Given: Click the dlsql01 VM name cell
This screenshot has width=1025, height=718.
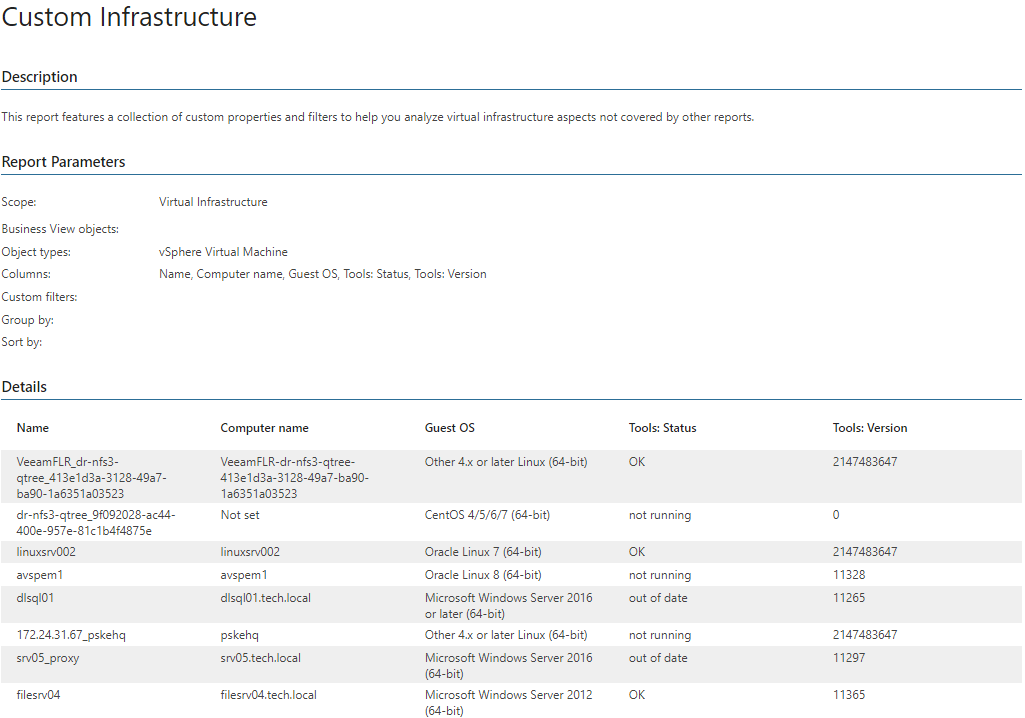Looking at the screenshot, I should (x=35, y=598).
